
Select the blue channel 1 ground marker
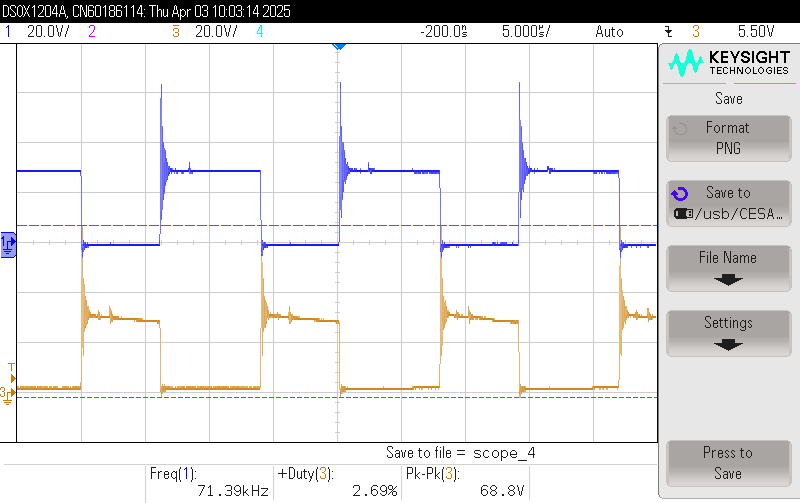pyautogui.click(x=9, y=243)
